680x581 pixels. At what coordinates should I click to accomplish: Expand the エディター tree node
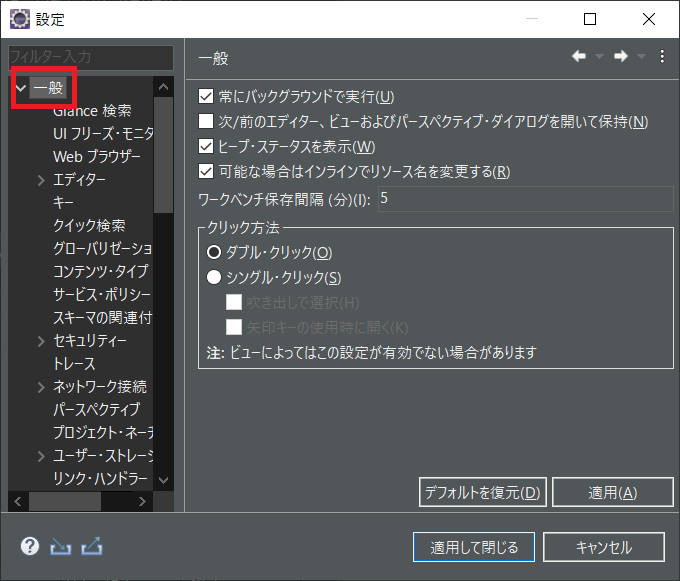[41, 180]
